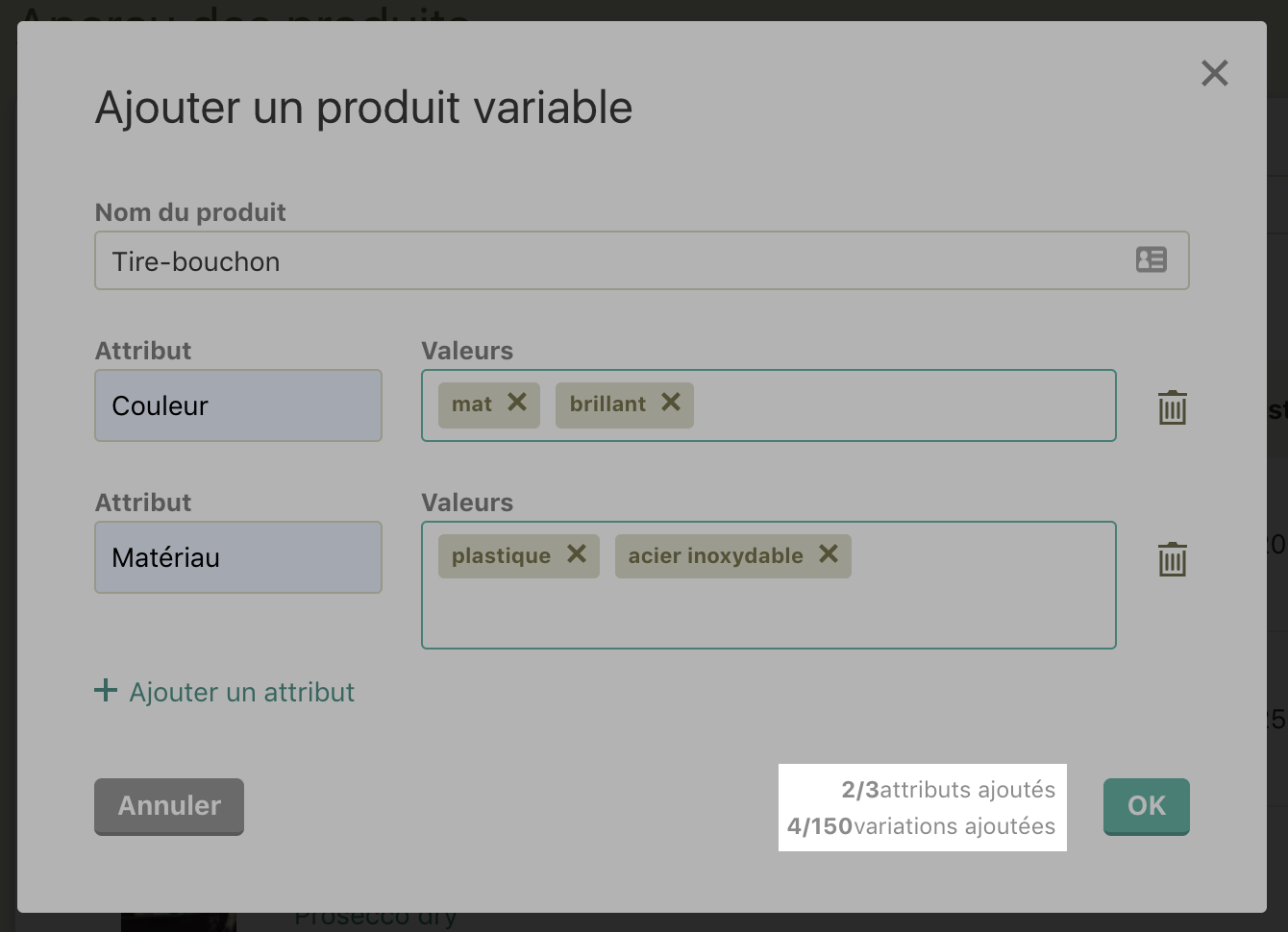Screen dimensions: 1288x932
Task: Focus the Nom du produit field
Action: [642, 260]
